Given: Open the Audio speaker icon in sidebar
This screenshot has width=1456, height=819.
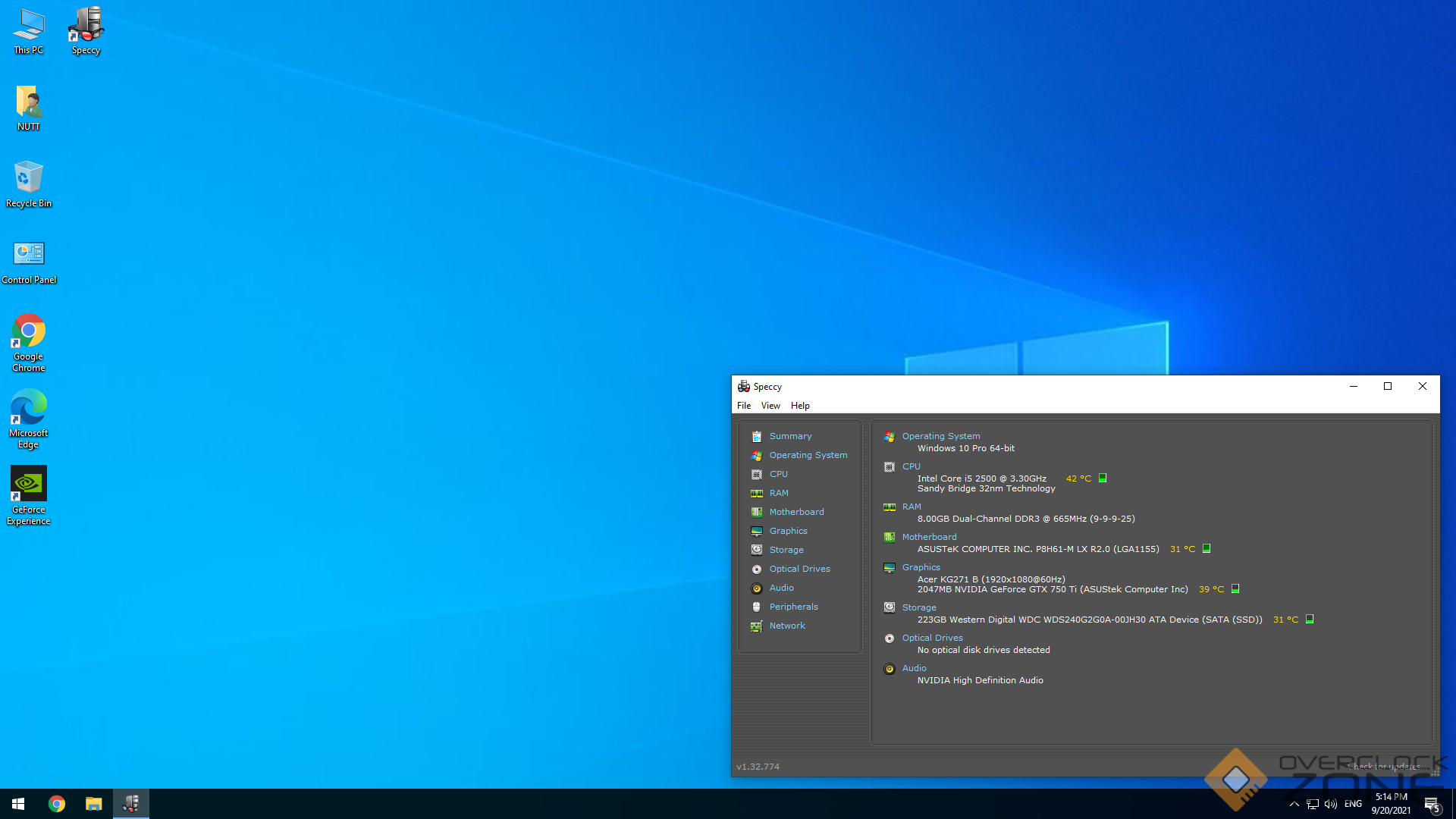Looking at the screenshot, I should (x=756, y=588).
